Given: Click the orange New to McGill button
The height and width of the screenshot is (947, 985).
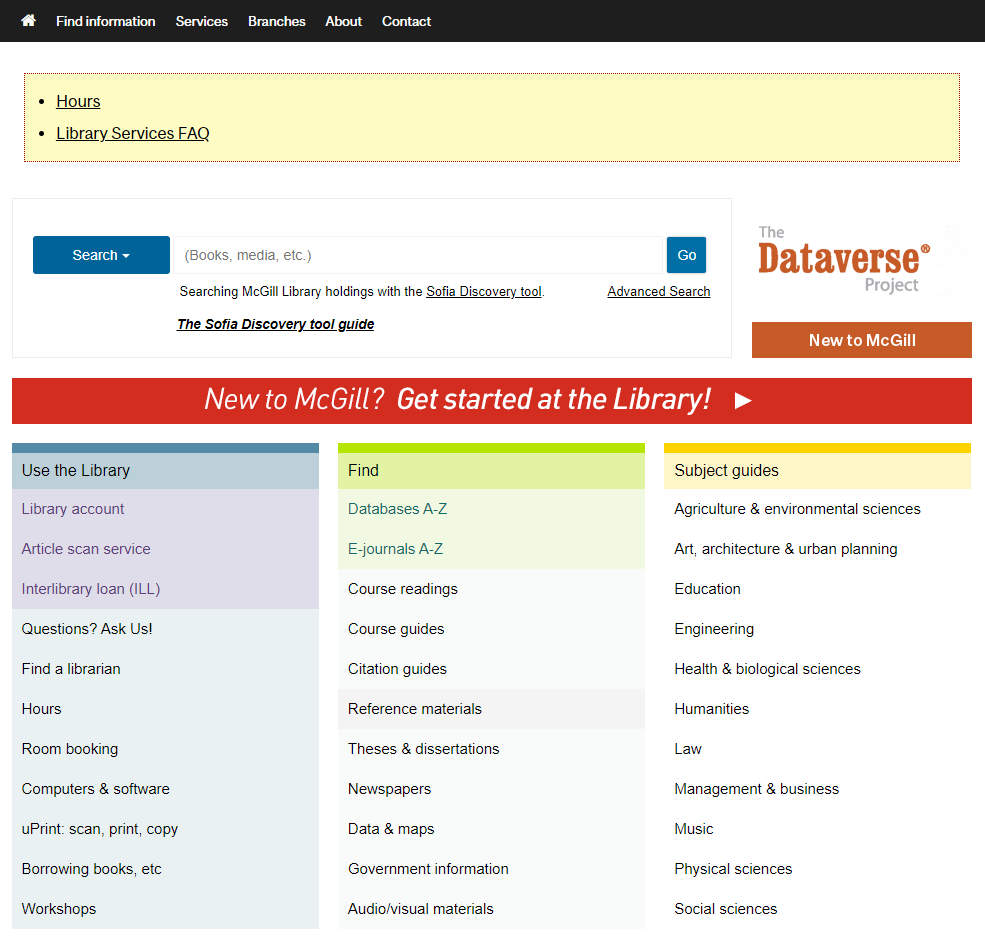Looking at the screenshot, I should point(861,340).
